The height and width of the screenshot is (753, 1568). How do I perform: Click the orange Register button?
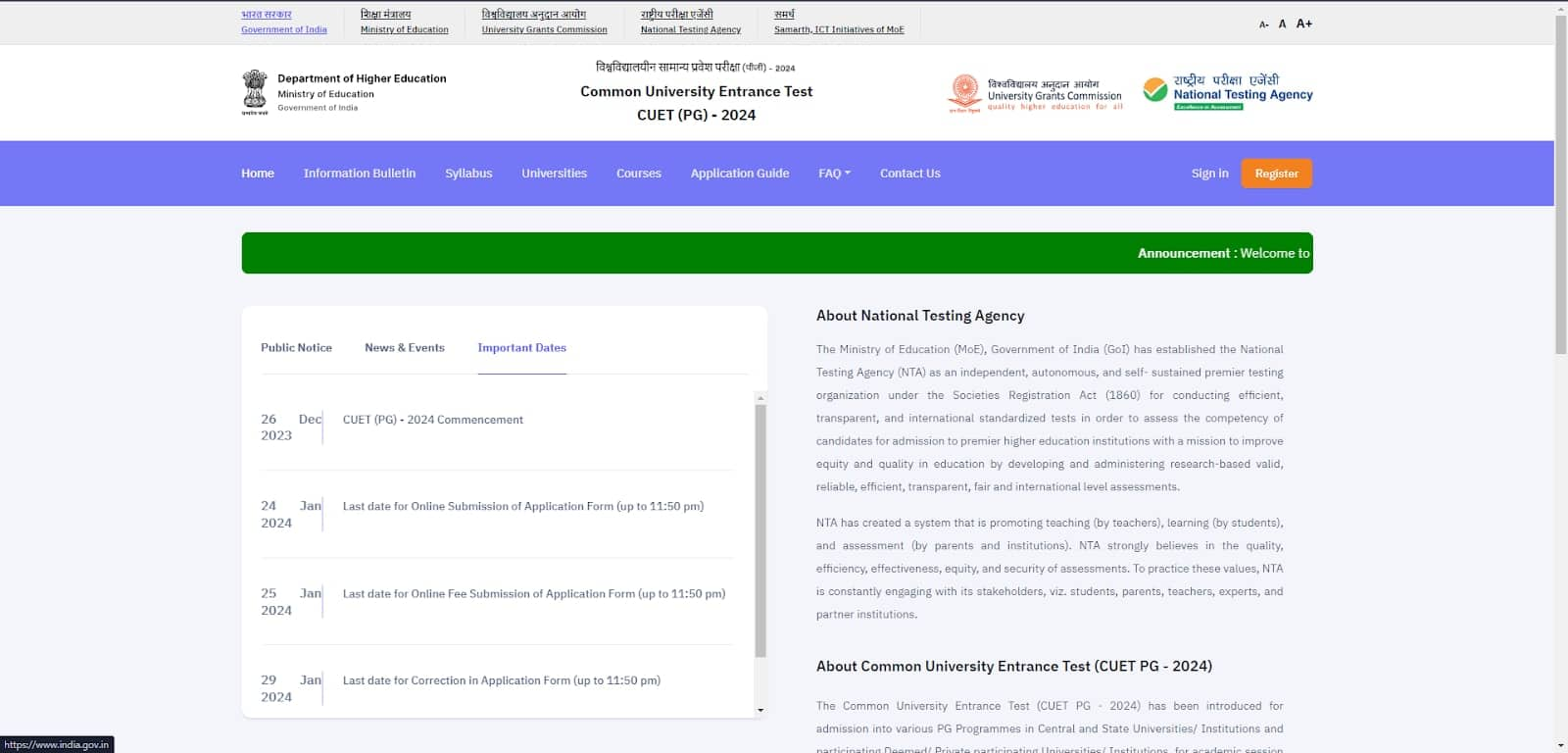(x=1277, y=174)
